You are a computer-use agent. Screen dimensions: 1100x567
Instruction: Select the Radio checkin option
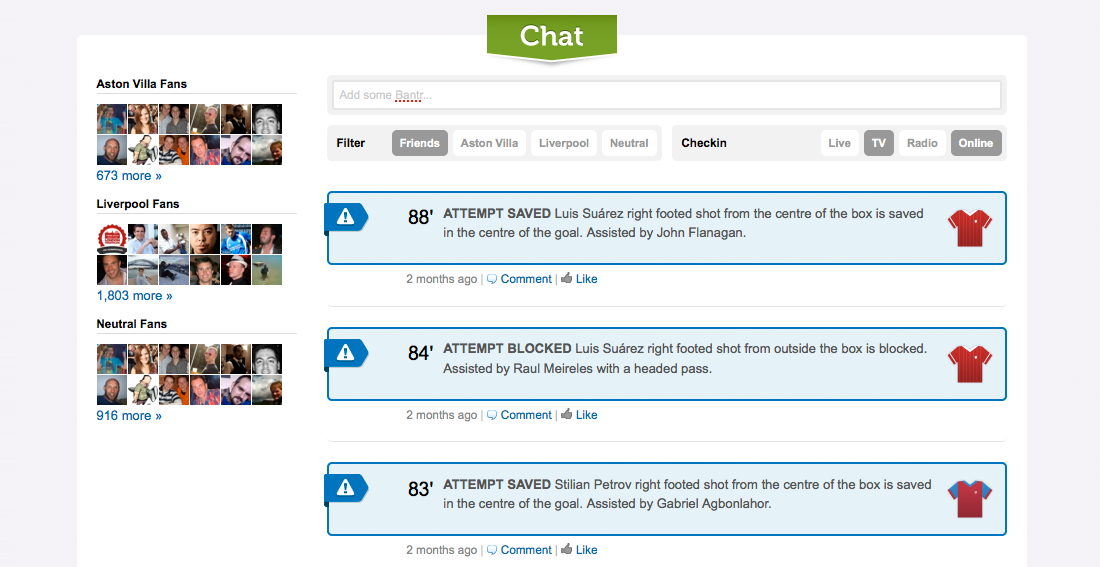click(x=923, y=143)
